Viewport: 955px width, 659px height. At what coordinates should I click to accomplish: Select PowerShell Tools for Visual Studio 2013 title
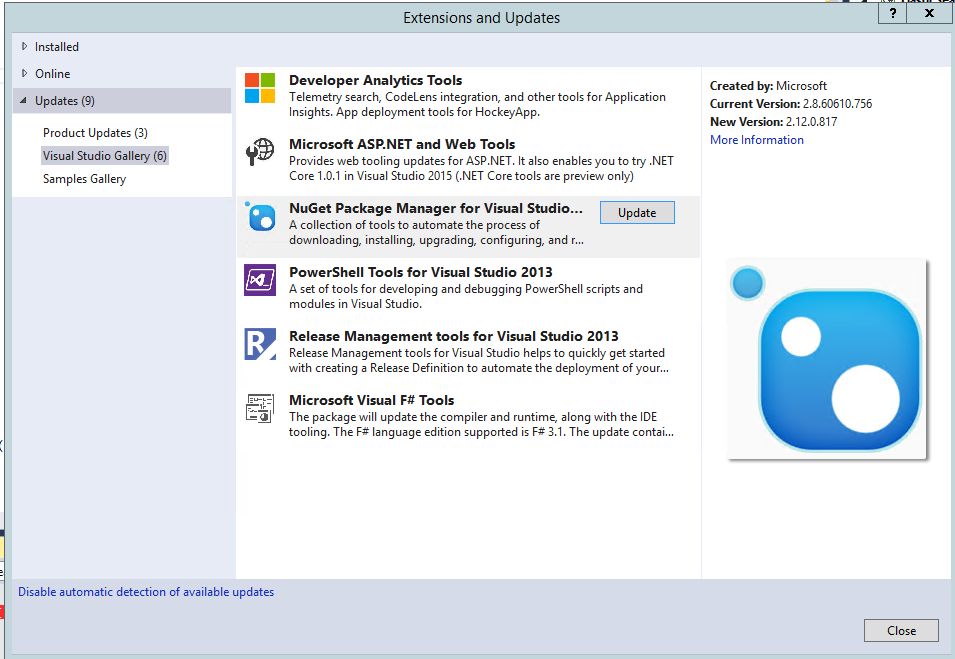[421, 272]
